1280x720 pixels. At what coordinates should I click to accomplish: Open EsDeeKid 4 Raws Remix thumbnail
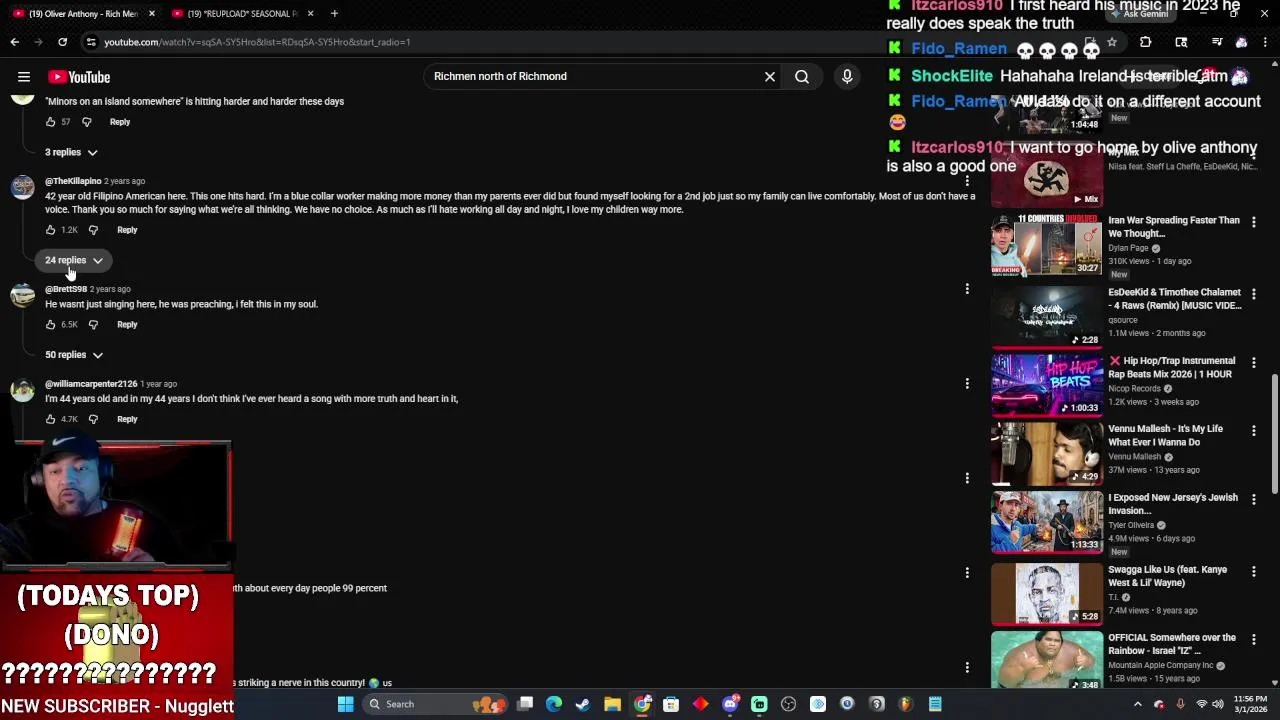[1046, 316]
